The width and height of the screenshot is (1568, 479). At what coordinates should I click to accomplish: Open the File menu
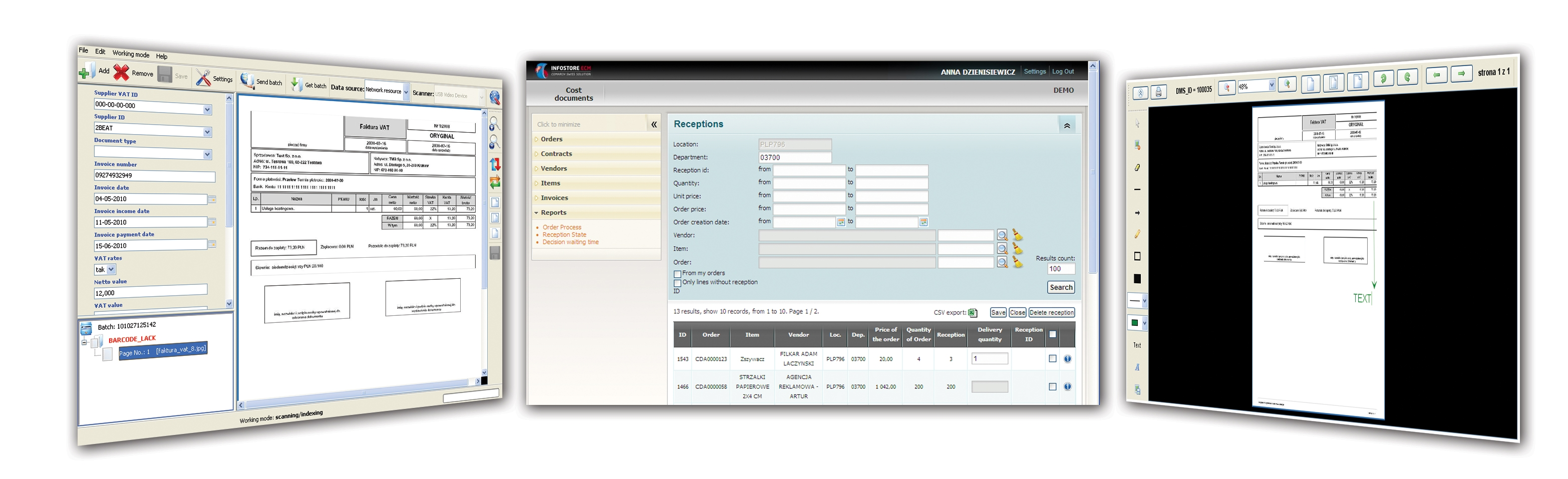[84, 50]
